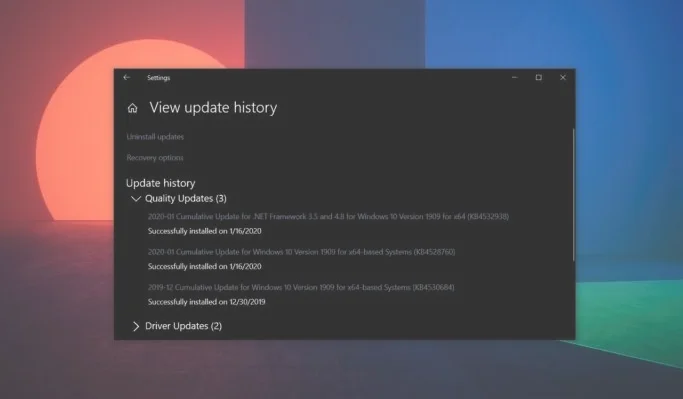Viewport: 683px width, 399px height.
Task: Open KB4530684 cumulative update link
Action: (301, 287)
